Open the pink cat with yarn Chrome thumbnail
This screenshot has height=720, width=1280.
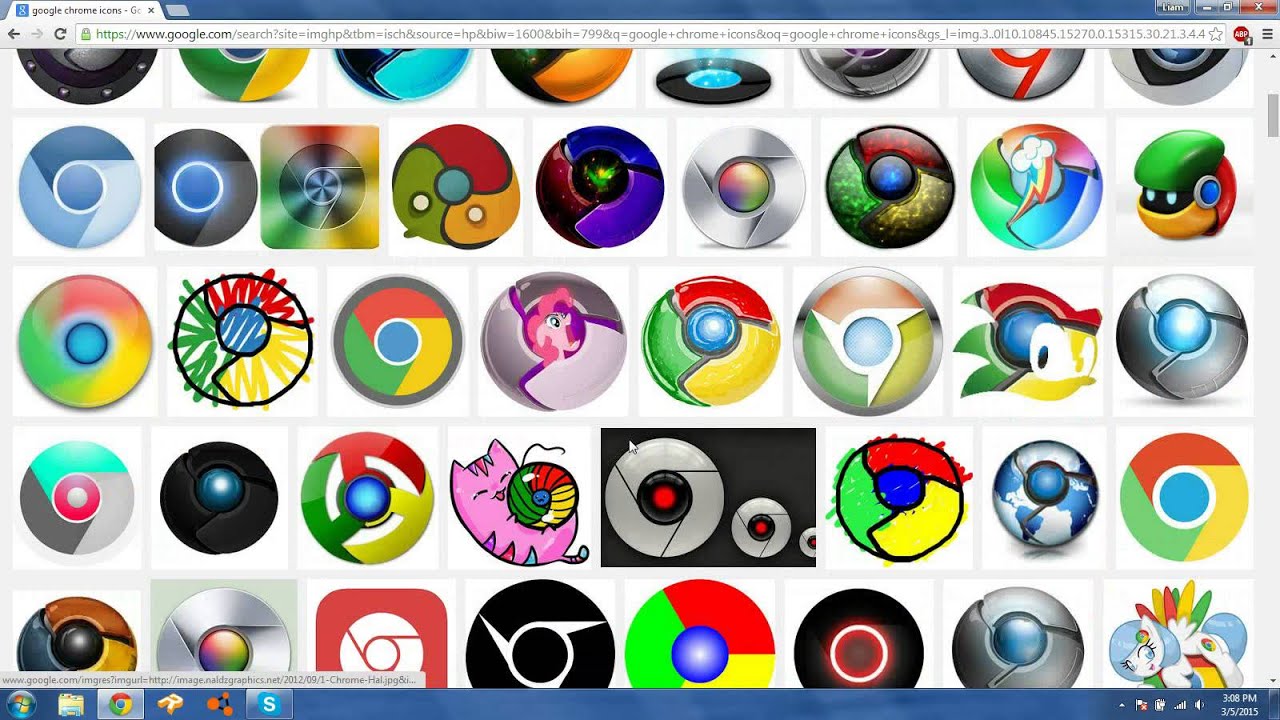point(518,498)
